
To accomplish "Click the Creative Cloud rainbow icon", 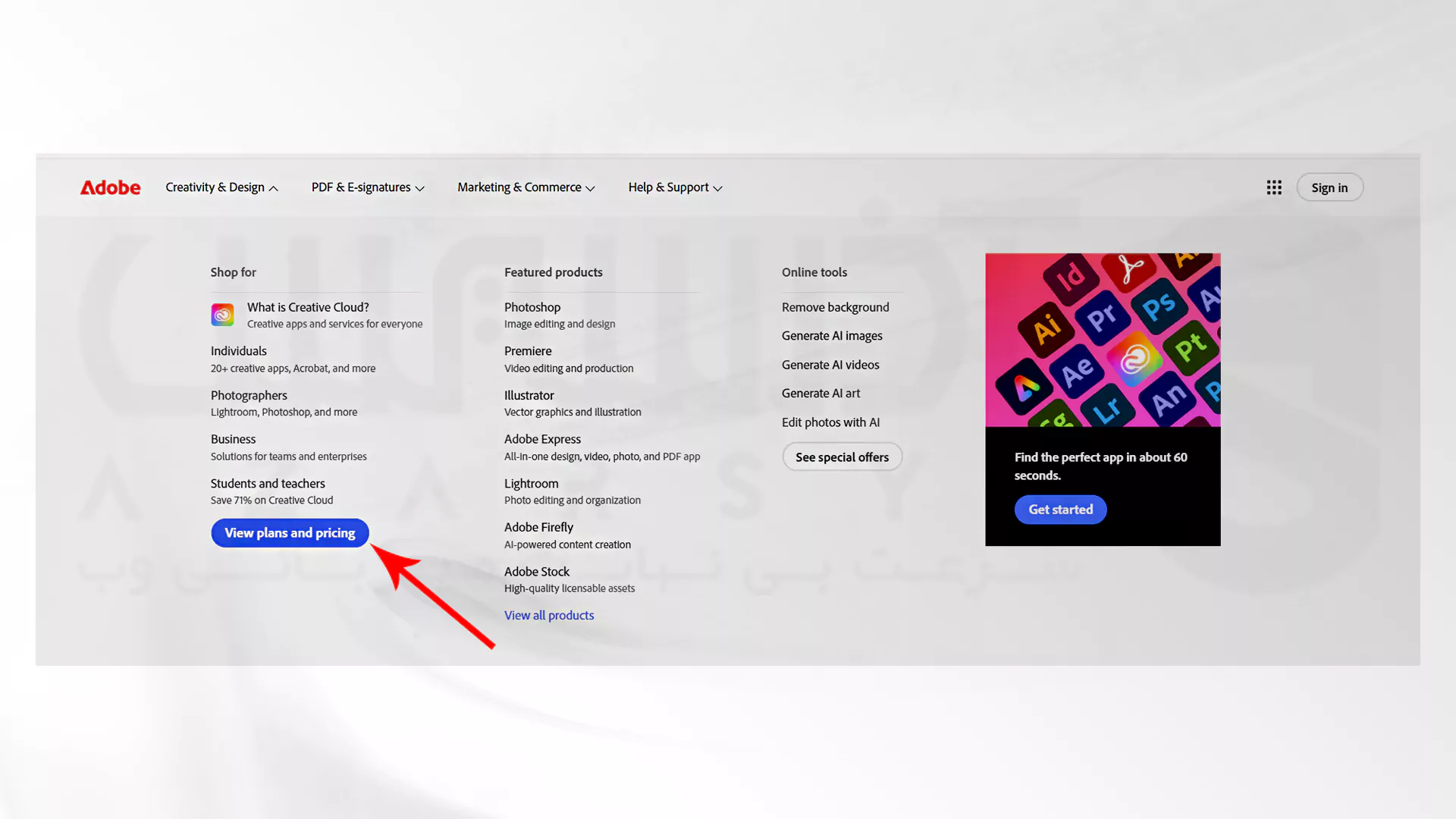I will click(222, 315).
